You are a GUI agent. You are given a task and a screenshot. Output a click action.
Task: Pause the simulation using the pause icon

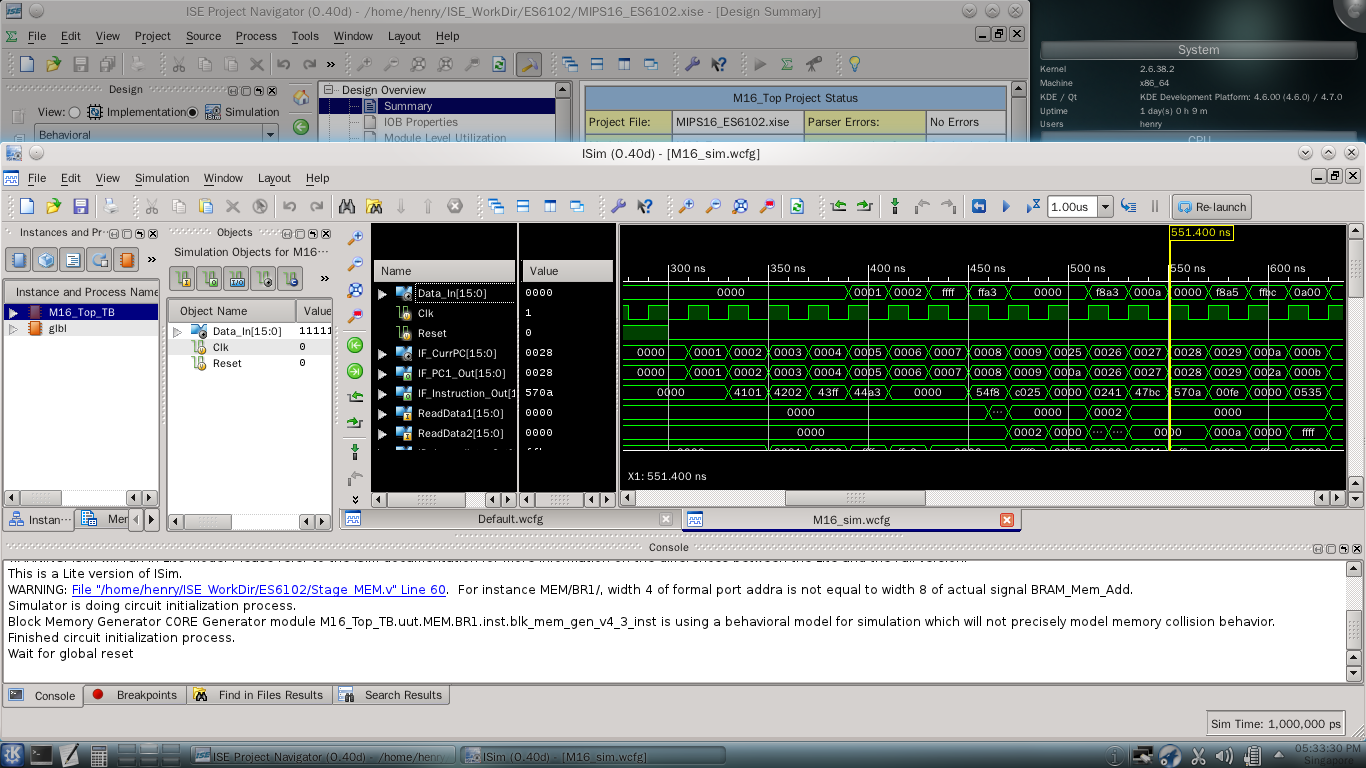[x=1155, y=207]
